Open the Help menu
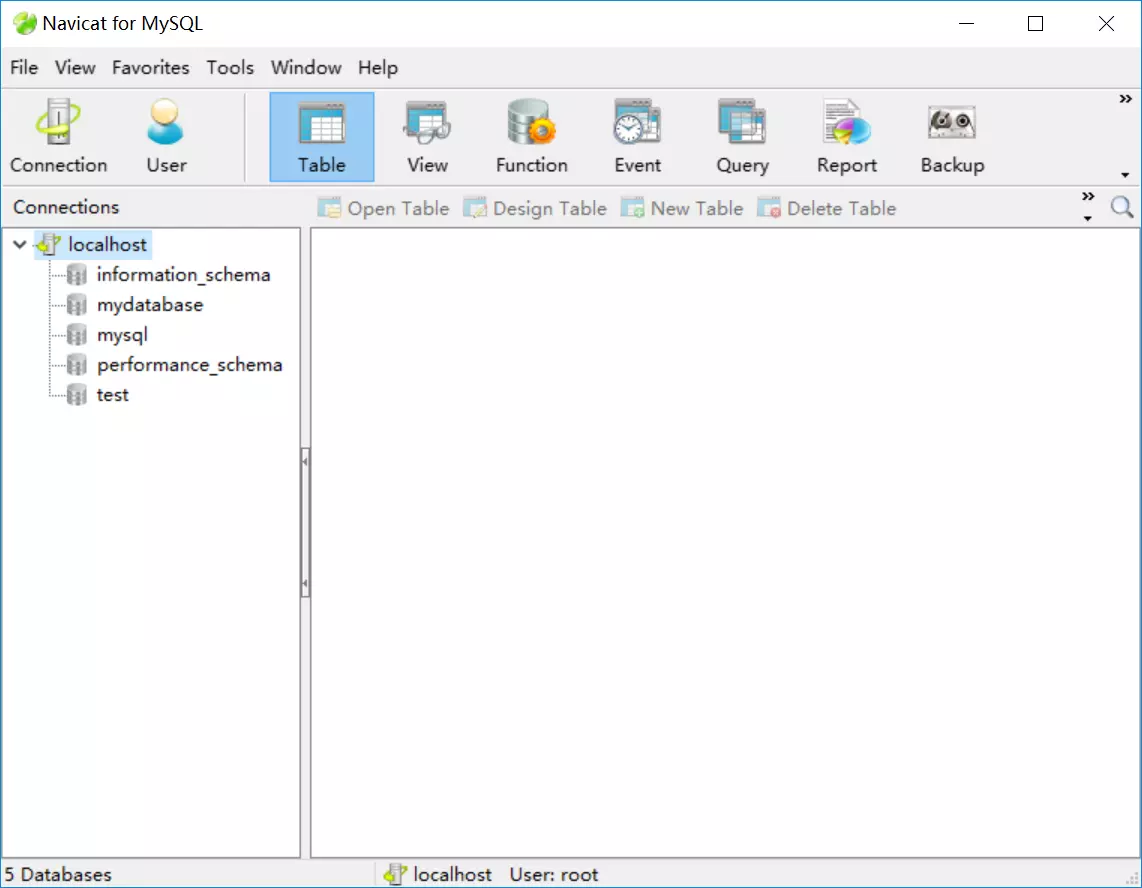The image size is (1142, 888). click(378, 68)
